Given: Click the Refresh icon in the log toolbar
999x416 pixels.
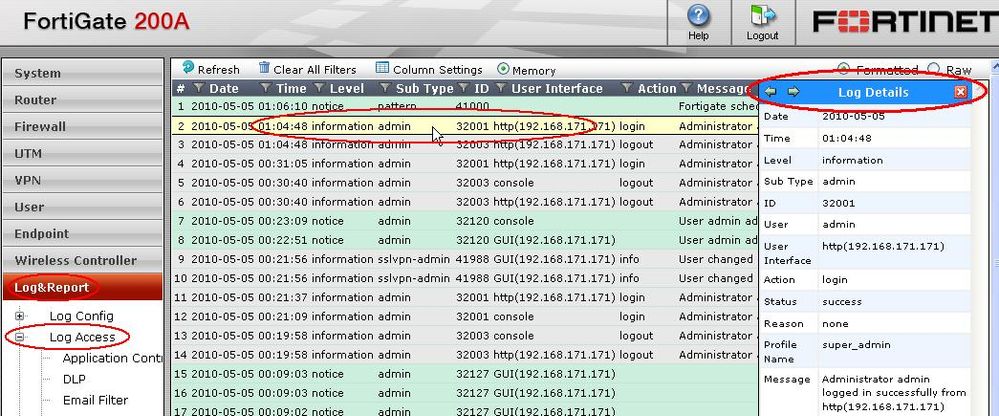Looking at the screenshot, I should [188, 68].
